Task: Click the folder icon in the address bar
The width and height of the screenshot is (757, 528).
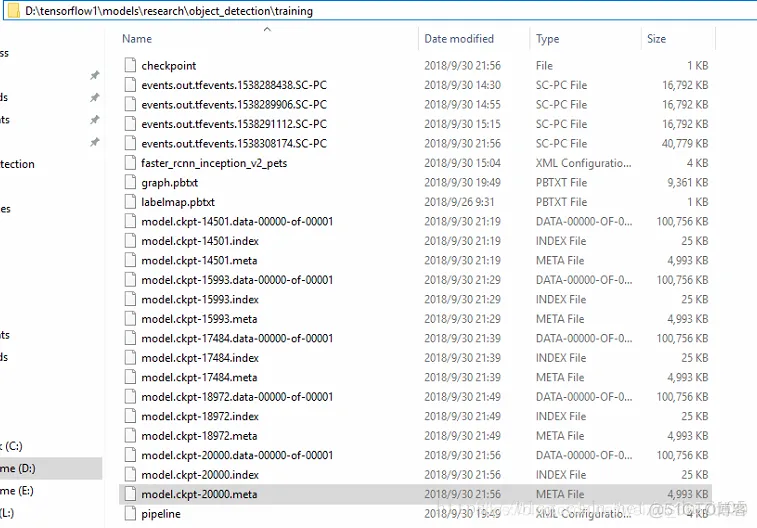Action: click(x=14, y=11)
